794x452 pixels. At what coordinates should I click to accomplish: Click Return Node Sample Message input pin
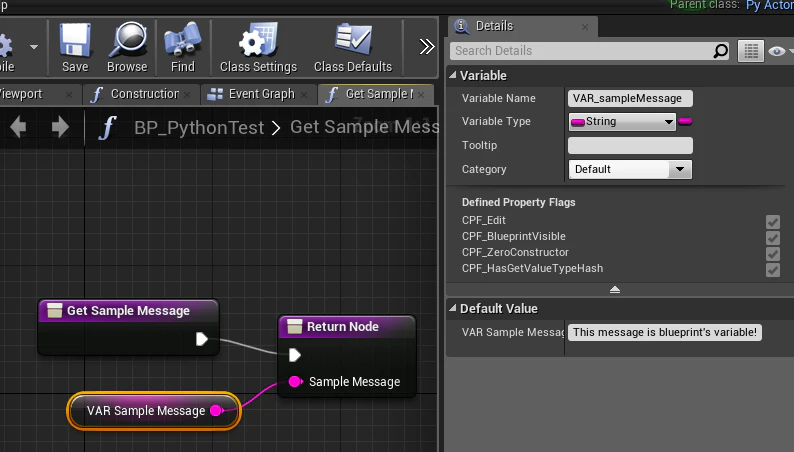point(295,382)
